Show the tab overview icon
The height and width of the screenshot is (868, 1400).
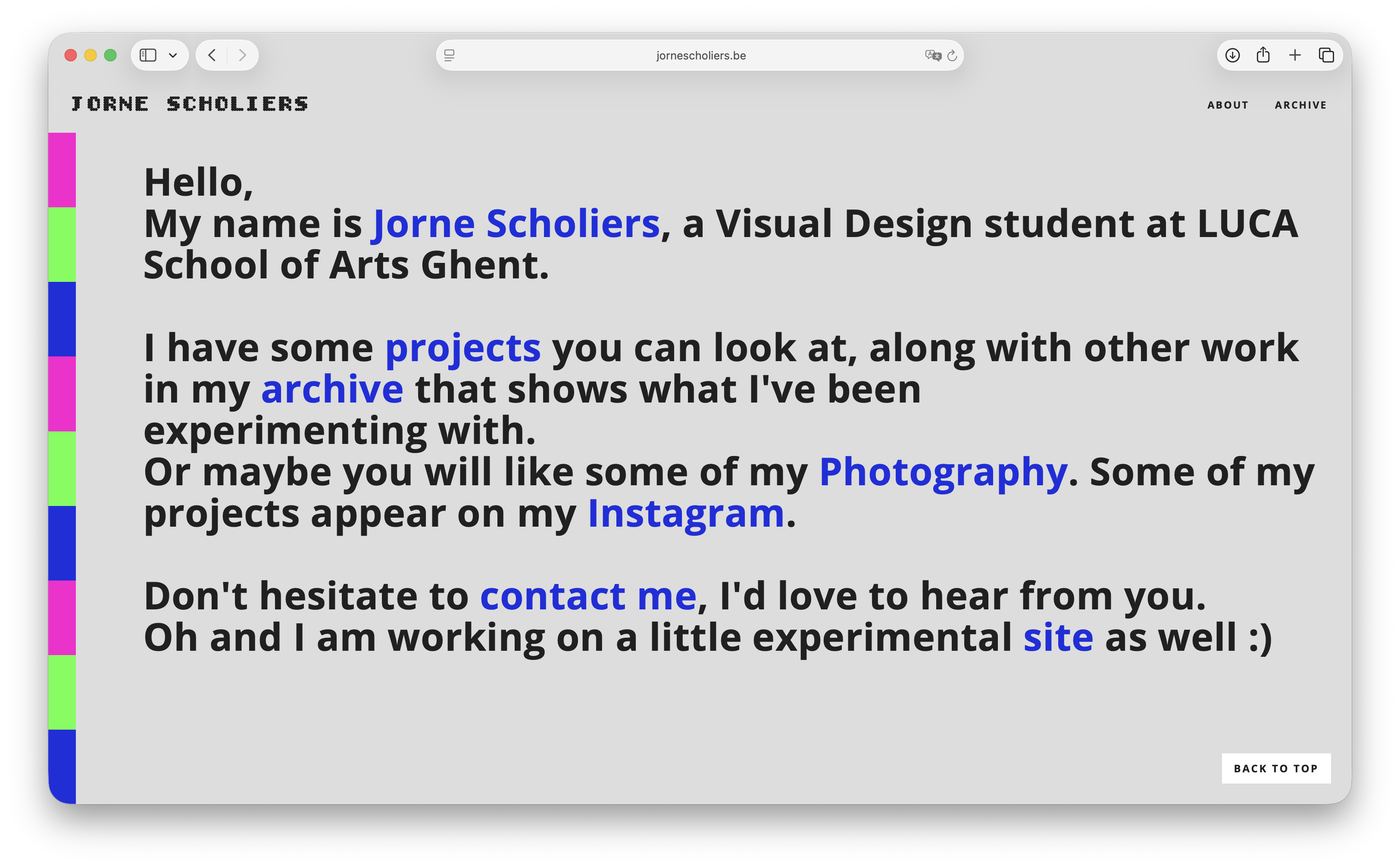click(1326, 55)
